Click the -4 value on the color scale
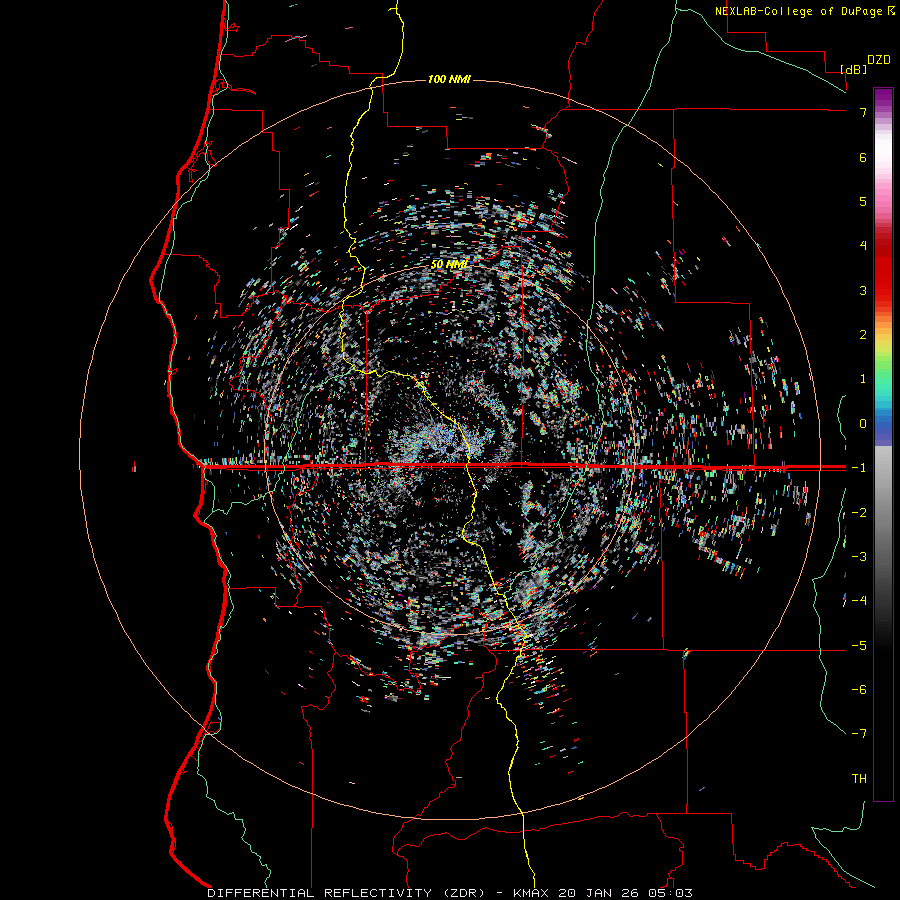The width and height of the screenshot is (900, 900). click(859, 601)
